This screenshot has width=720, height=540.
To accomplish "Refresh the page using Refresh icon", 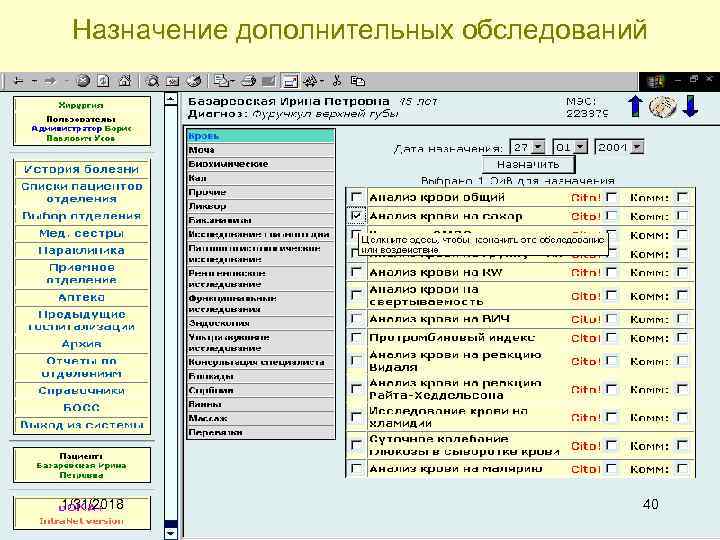I will pyautogui.click(x=103, y=81).
